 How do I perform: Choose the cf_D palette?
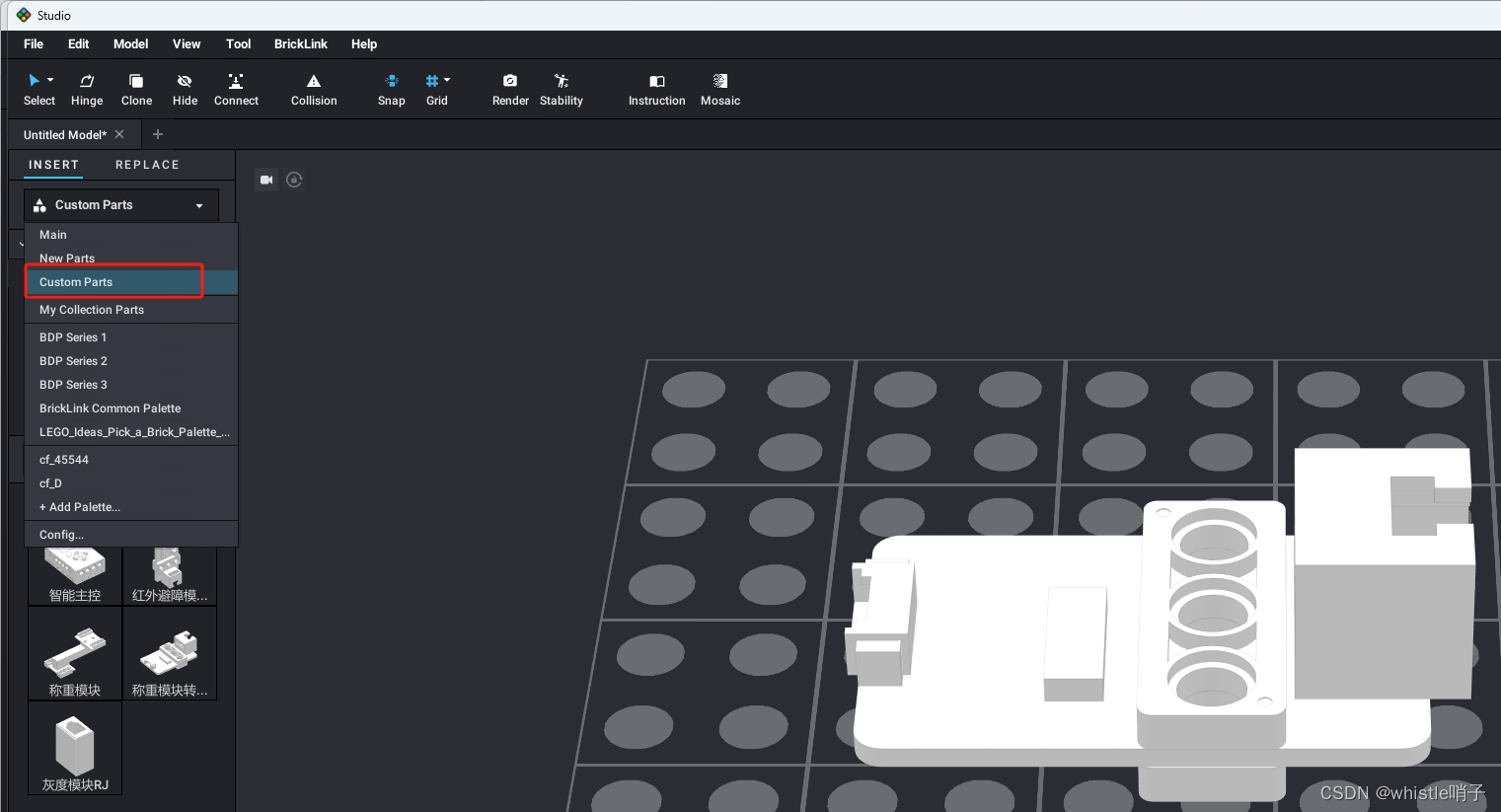coord(131,483)
